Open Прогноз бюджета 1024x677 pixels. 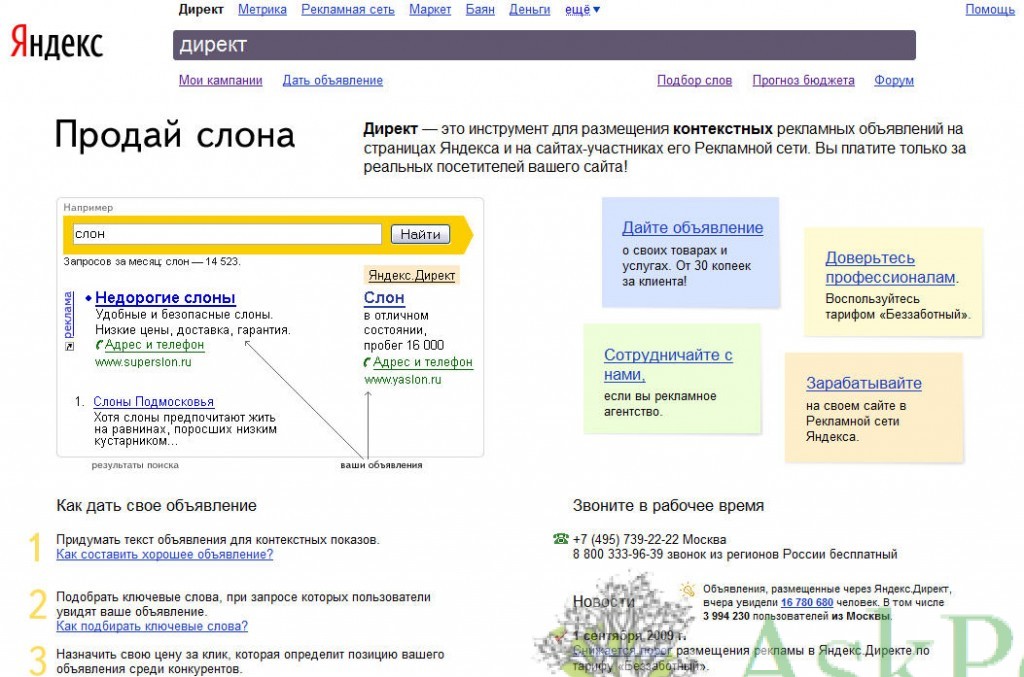[x=804, y=80]
